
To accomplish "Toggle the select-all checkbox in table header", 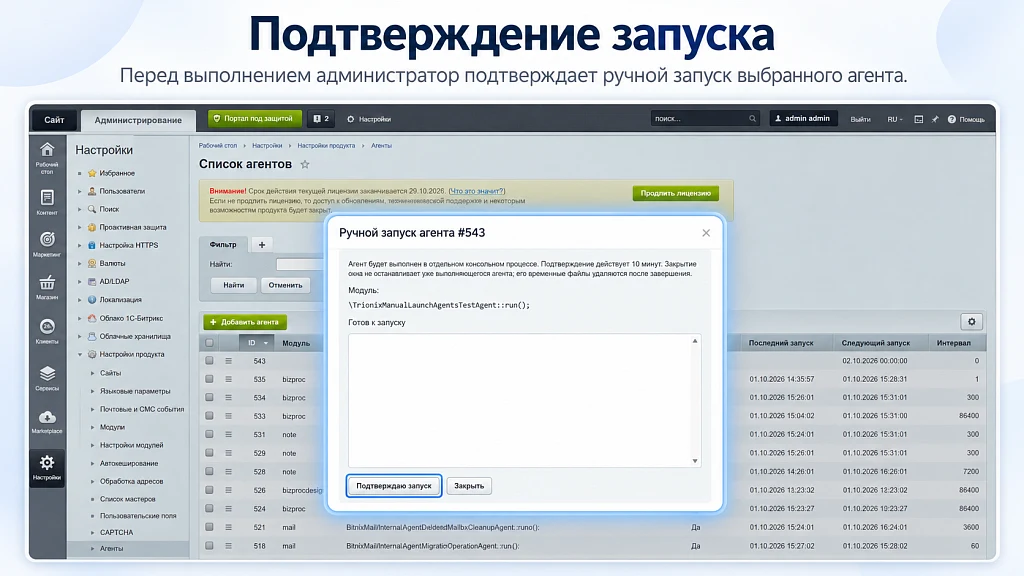I will [x=210, y=343].
